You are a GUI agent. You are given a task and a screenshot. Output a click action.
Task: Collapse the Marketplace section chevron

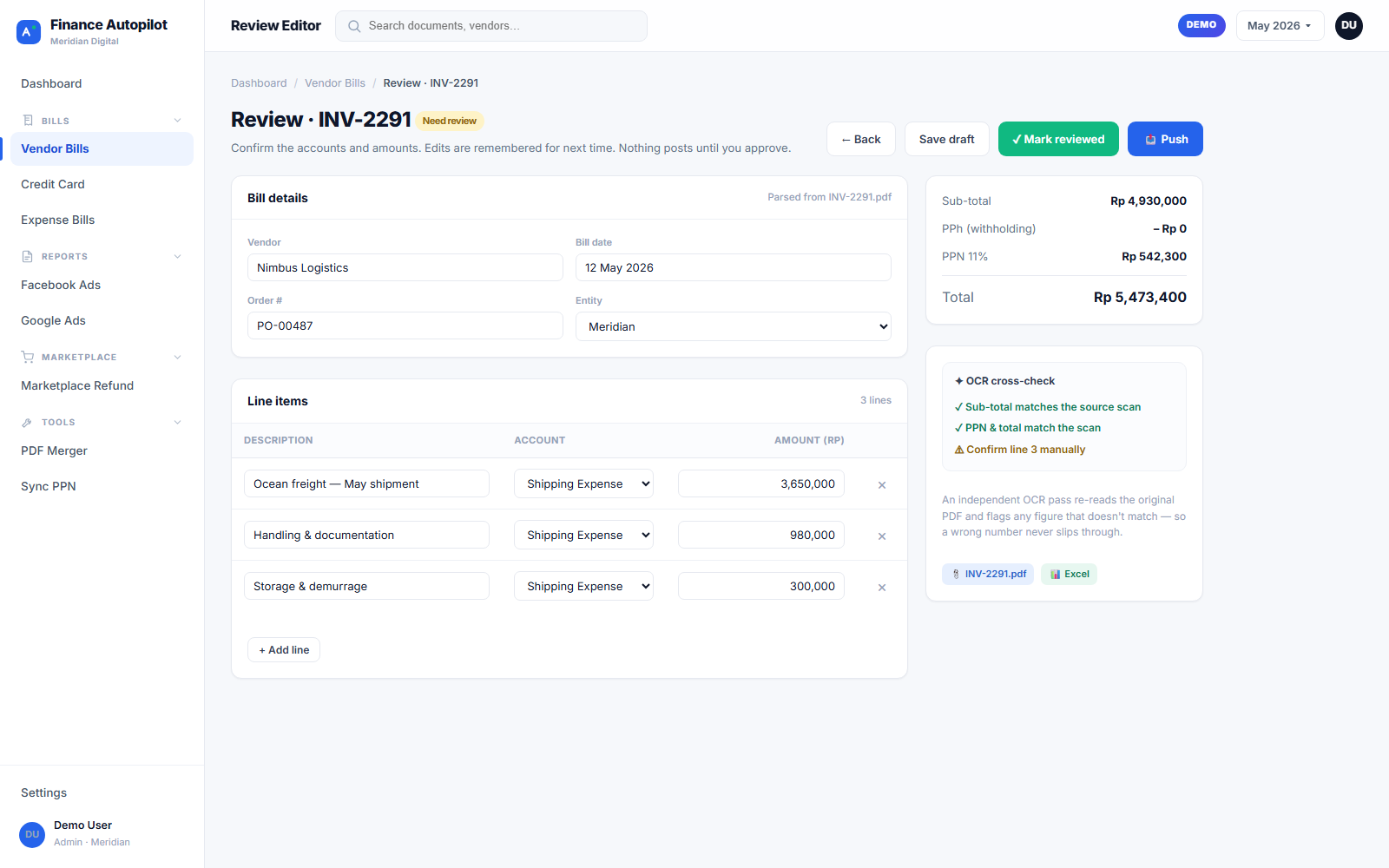[177, 357]
